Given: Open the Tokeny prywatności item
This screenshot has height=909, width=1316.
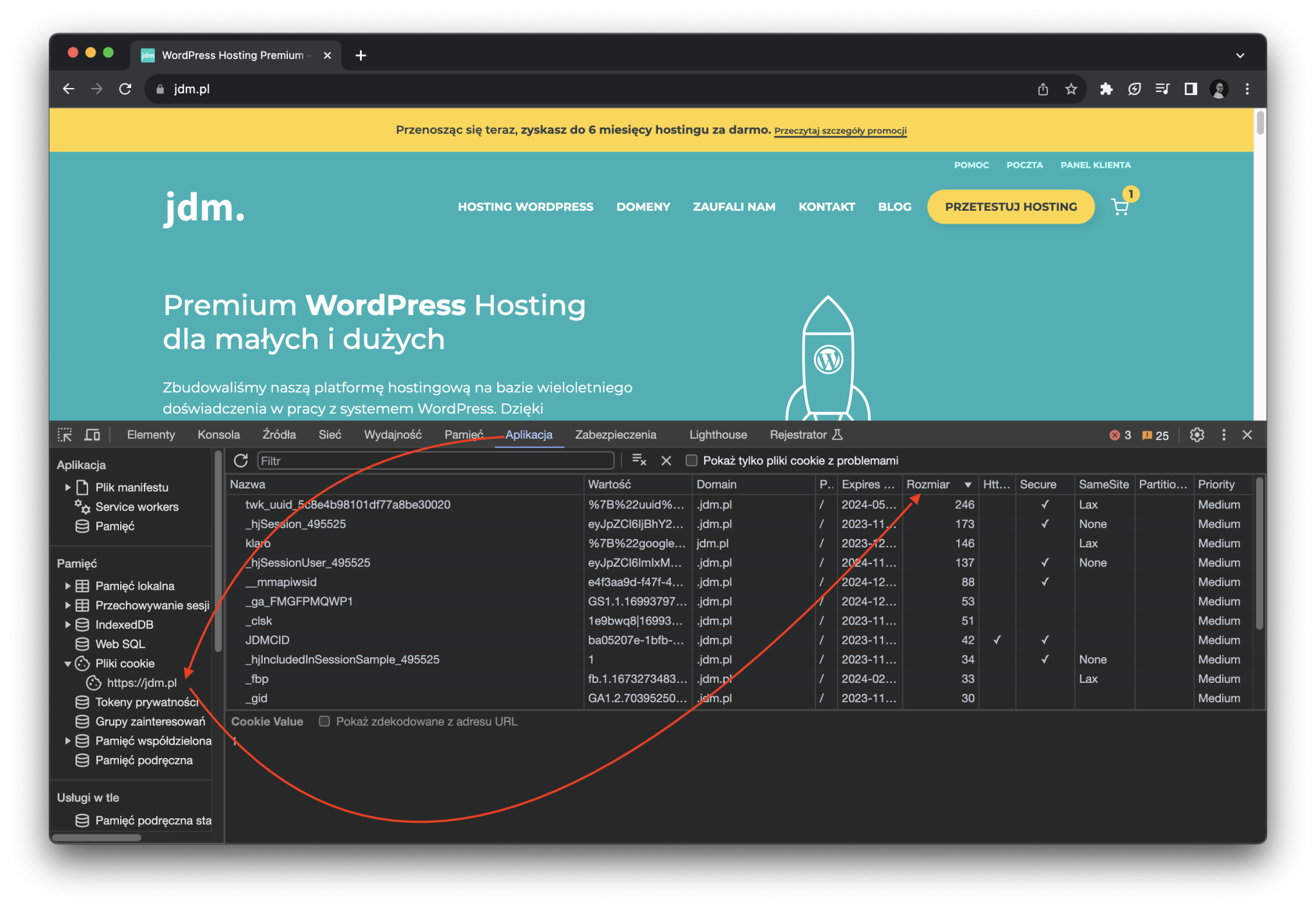Looking at the screenshot, I should [x=147, y=702].
